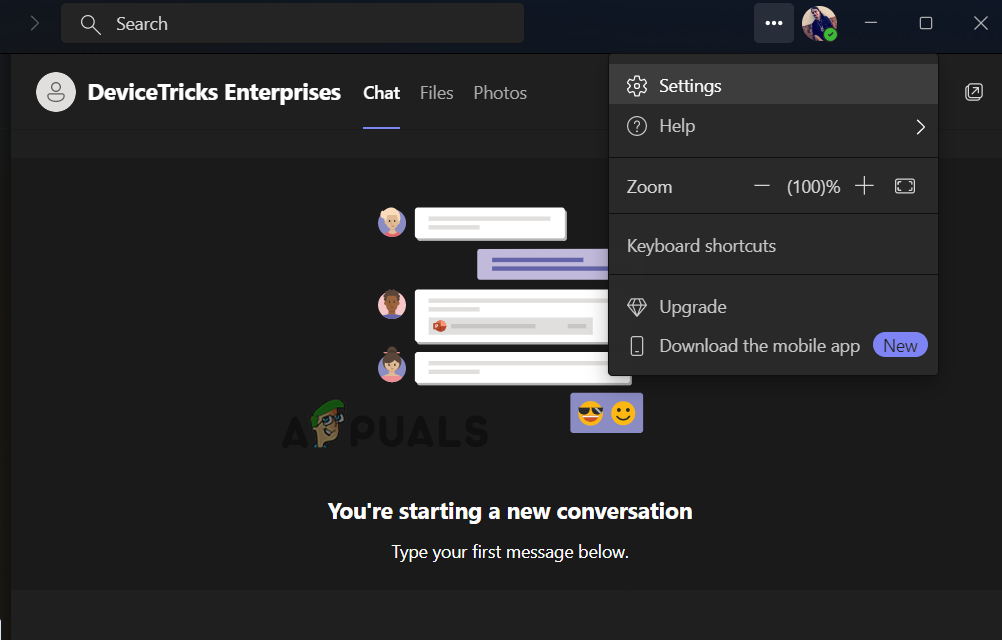Click the fit-to-screen zoom icon

tap(904, 186)
